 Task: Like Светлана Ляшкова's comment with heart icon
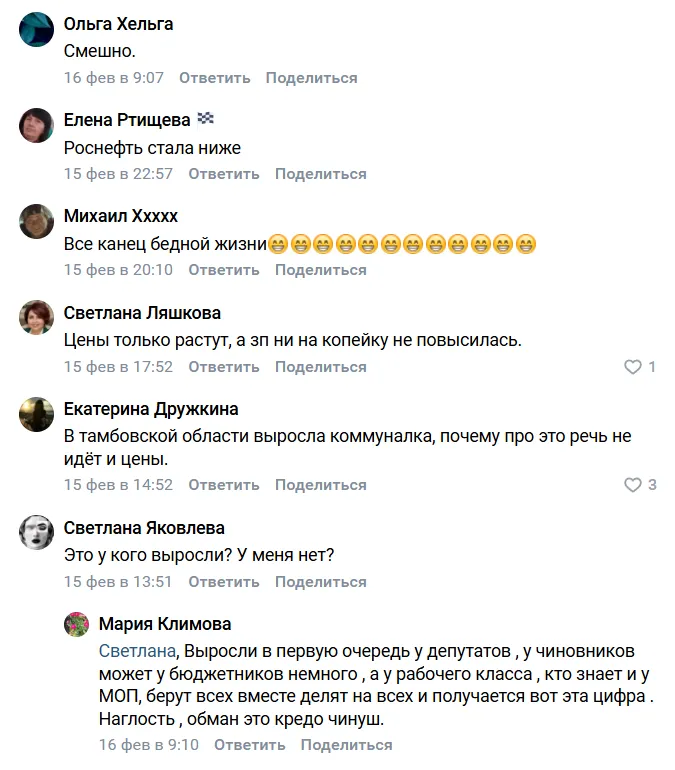(632, 367)
